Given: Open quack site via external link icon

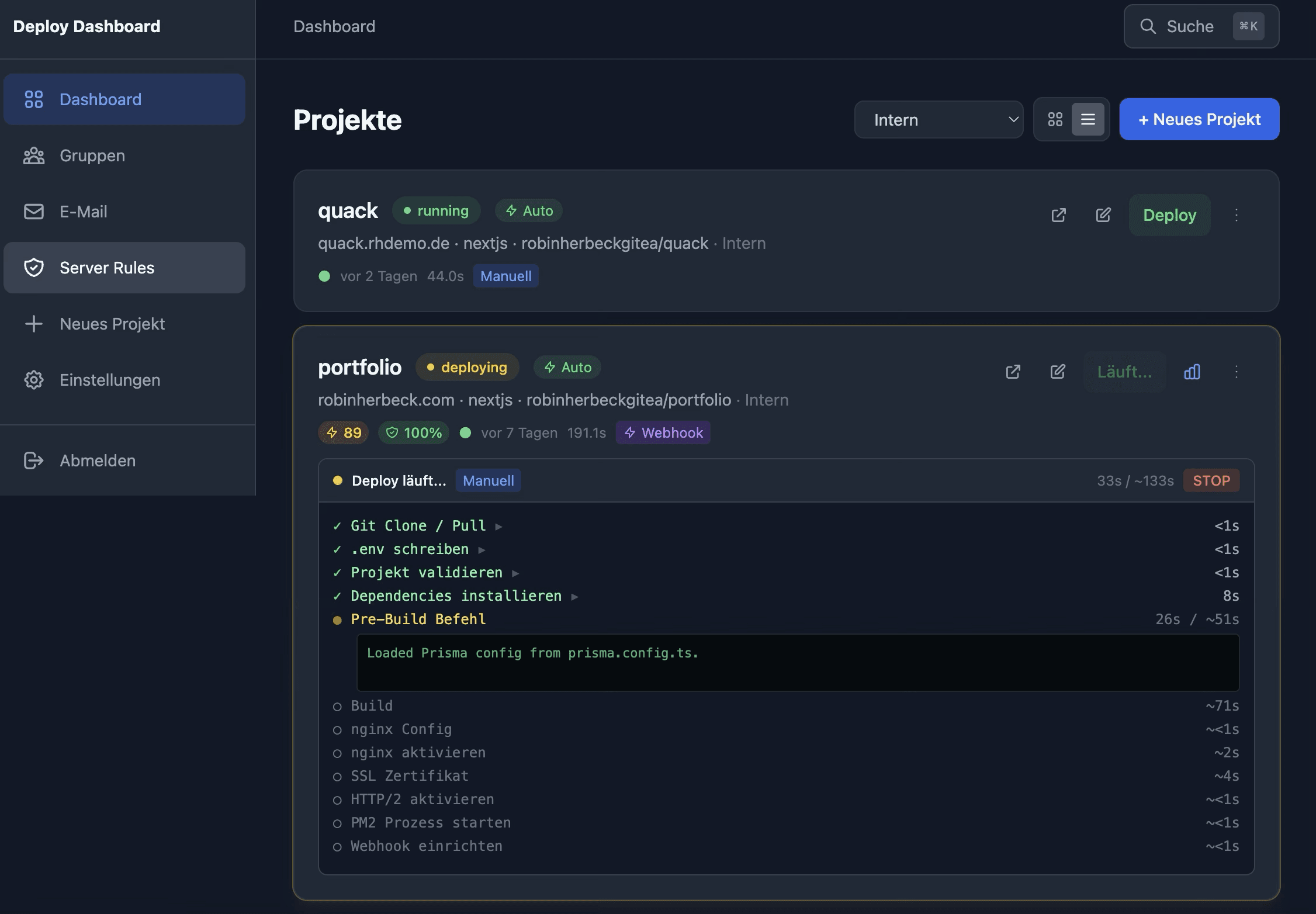Looking at the screenshot, I should click(x=1059, y=215).
